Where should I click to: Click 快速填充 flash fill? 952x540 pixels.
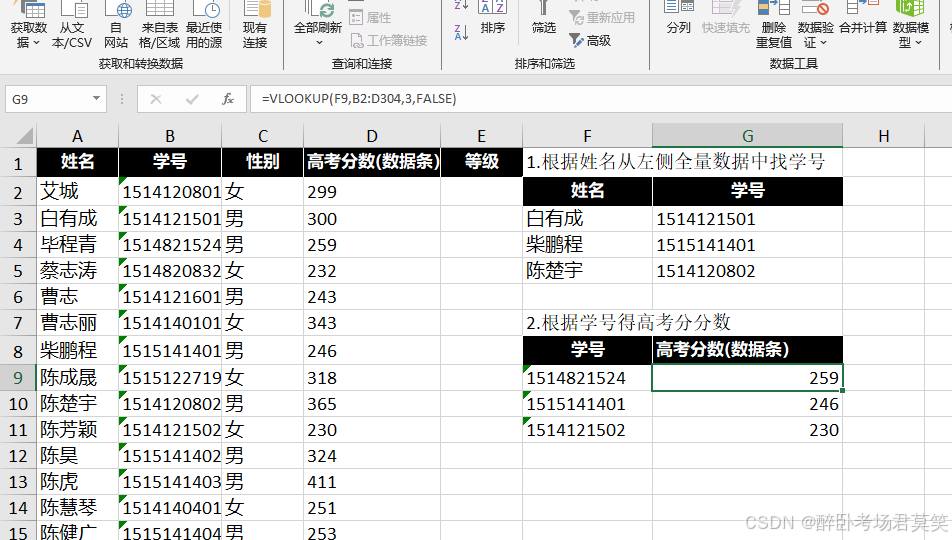click(726, 18)
